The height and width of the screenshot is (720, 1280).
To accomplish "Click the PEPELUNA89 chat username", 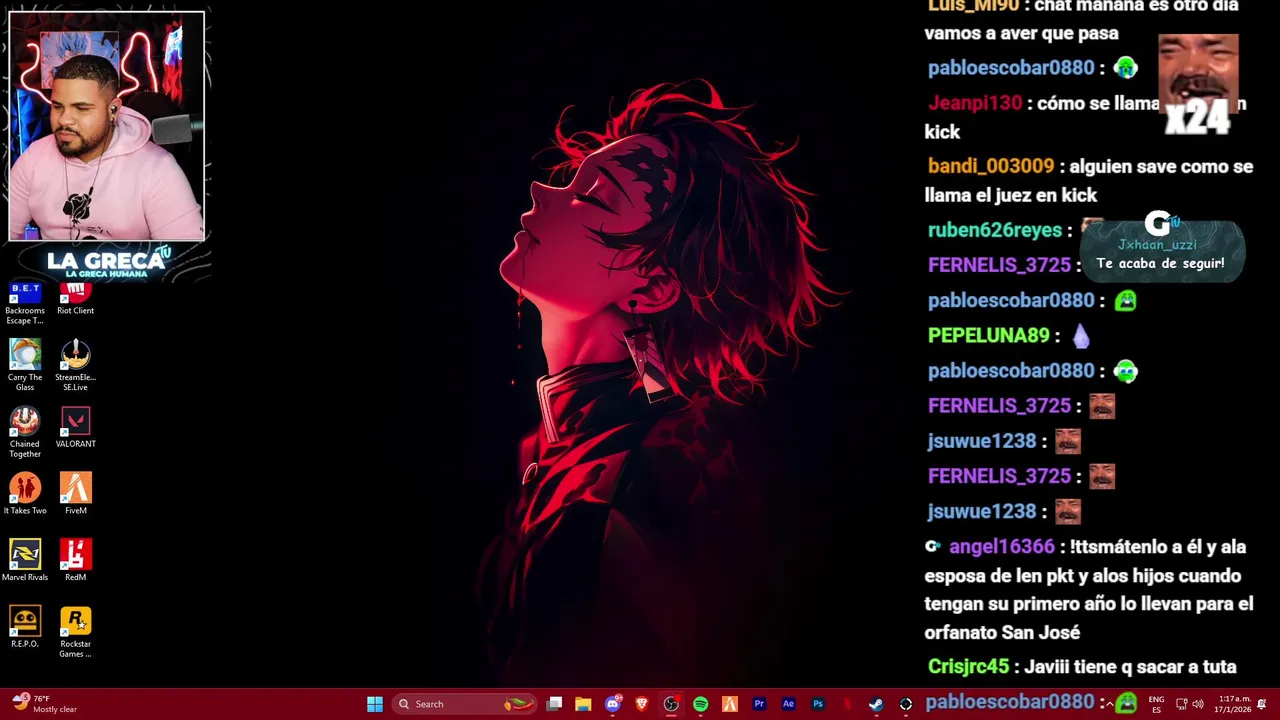I will pyautogui.click(x=989, y=336).
